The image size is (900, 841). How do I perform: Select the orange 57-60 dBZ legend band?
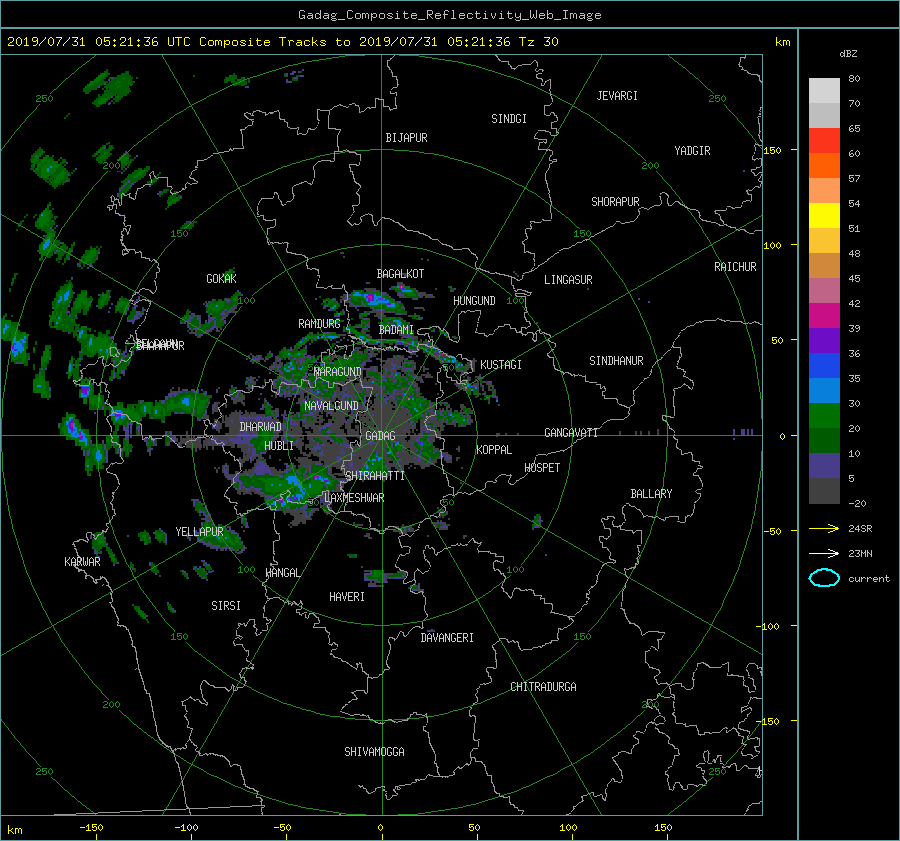[824, 166]
